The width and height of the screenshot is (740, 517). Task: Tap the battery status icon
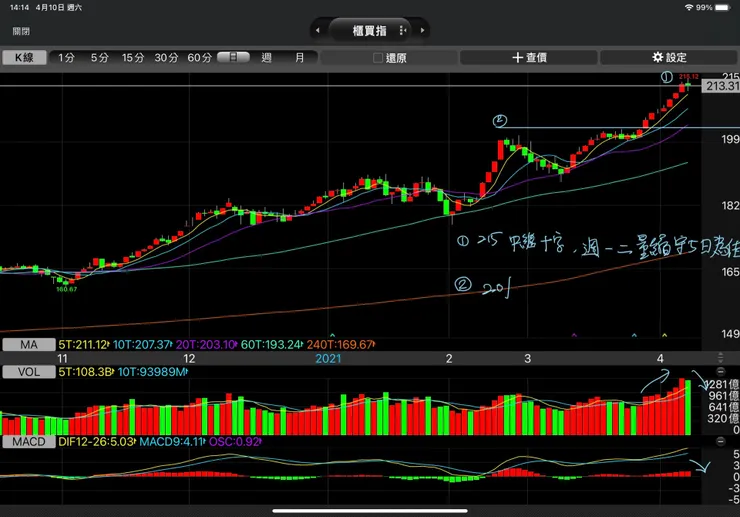pos(723,8)
